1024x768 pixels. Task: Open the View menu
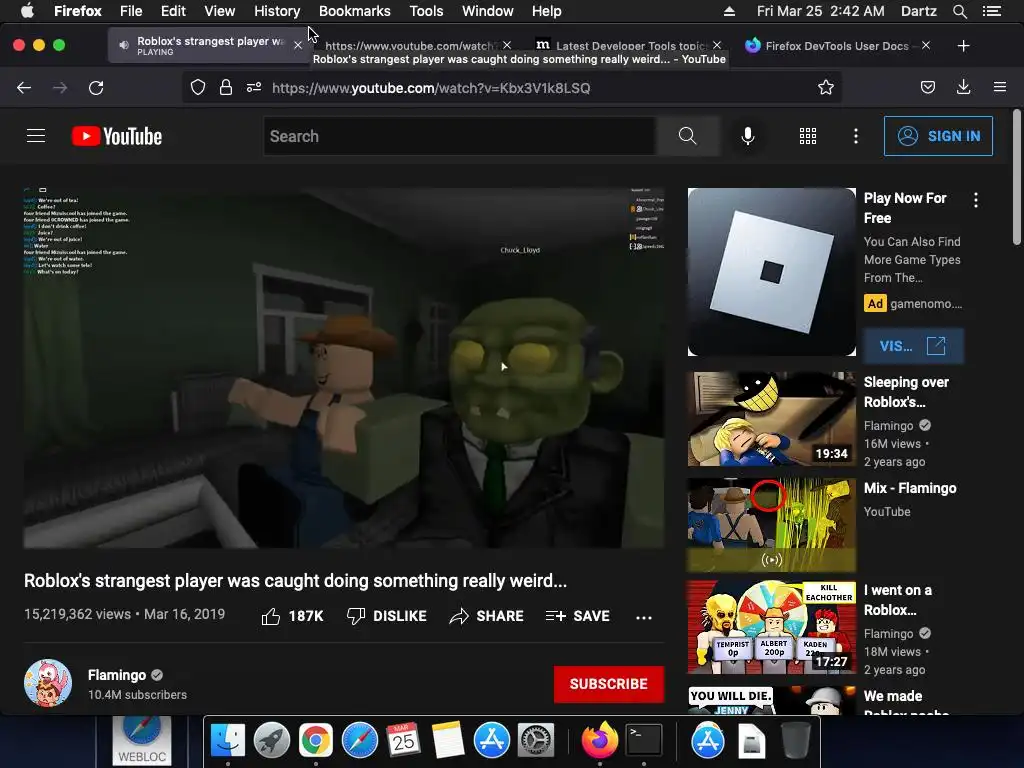219,11
